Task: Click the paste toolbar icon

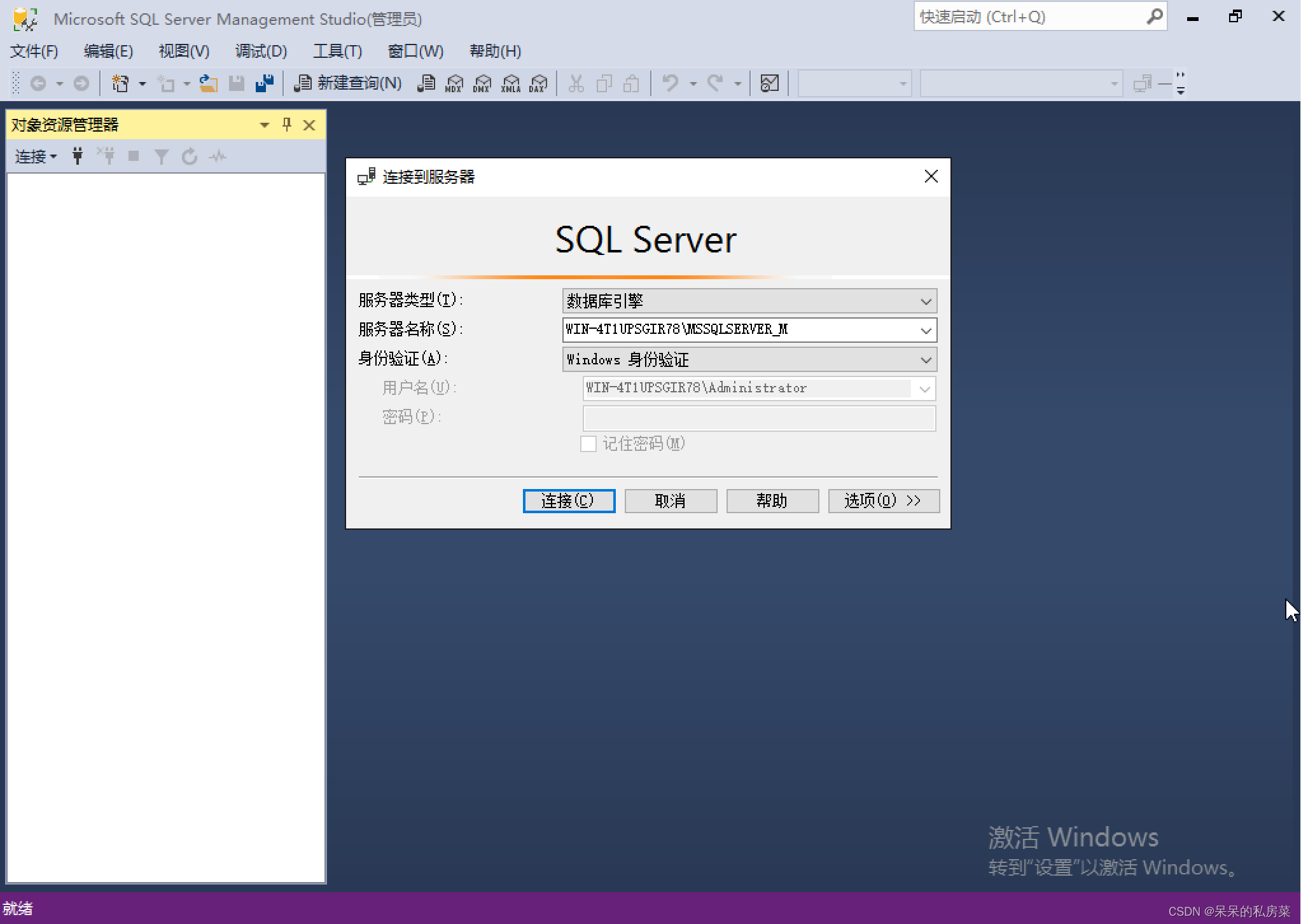Action: click(x=631, y=83)
